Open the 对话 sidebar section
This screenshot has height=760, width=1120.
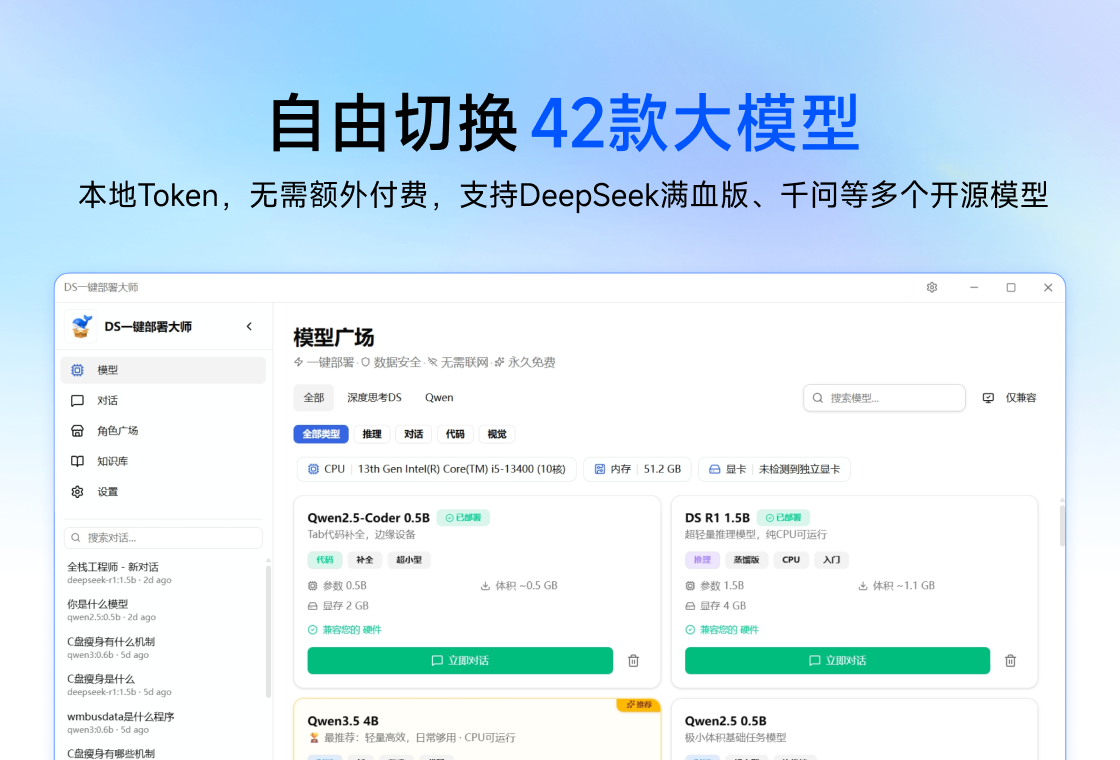164,401
